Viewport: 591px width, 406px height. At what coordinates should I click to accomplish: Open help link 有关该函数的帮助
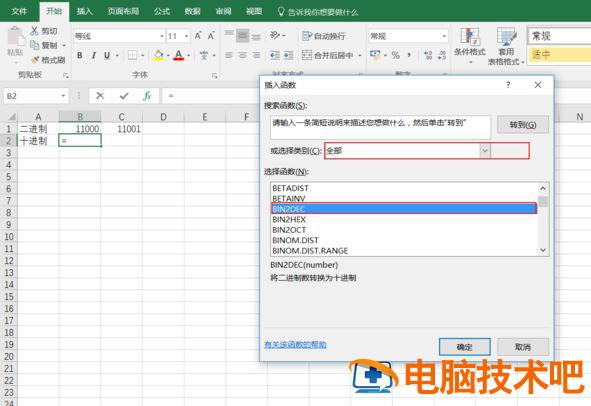295,344
